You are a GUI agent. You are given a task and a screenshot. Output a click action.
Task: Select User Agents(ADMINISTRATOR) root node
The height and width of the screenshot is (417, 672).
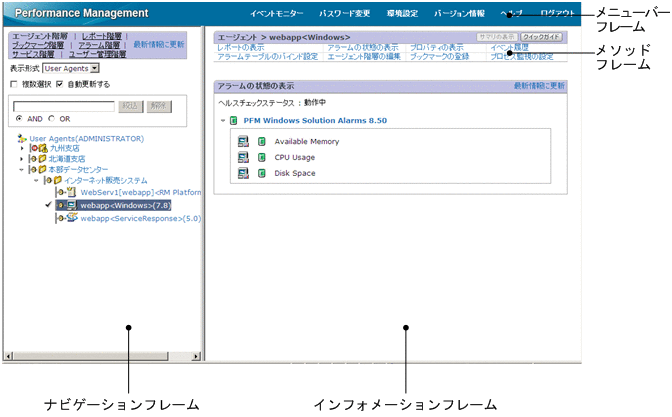pos(87,138)
